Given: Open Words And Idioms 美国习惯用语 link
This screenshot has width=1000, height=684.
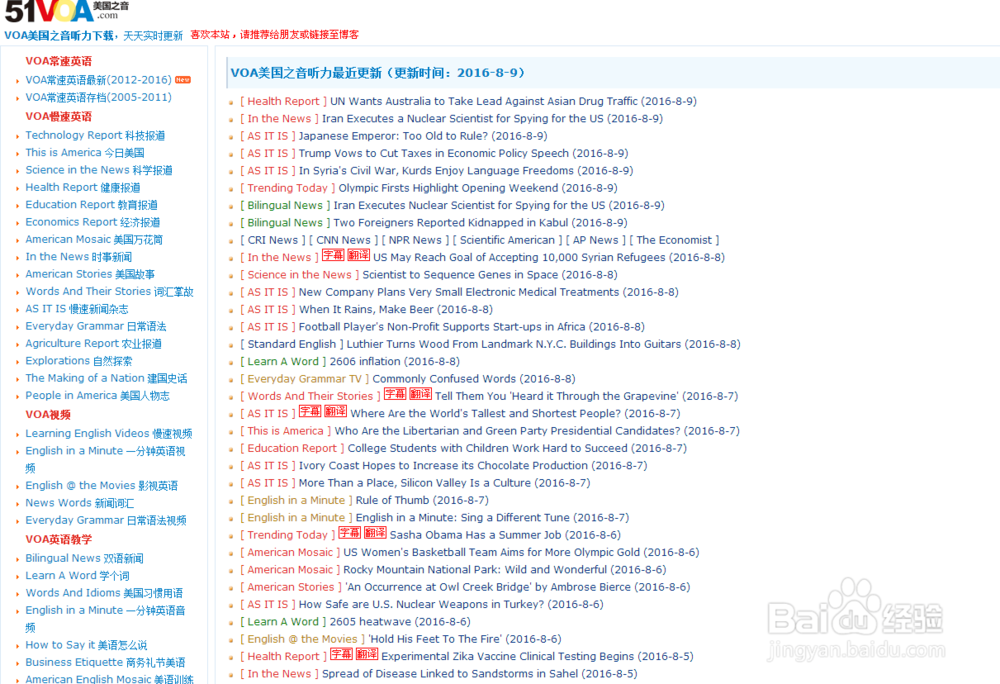Looking at the screenshot, I should coord(104,592).
